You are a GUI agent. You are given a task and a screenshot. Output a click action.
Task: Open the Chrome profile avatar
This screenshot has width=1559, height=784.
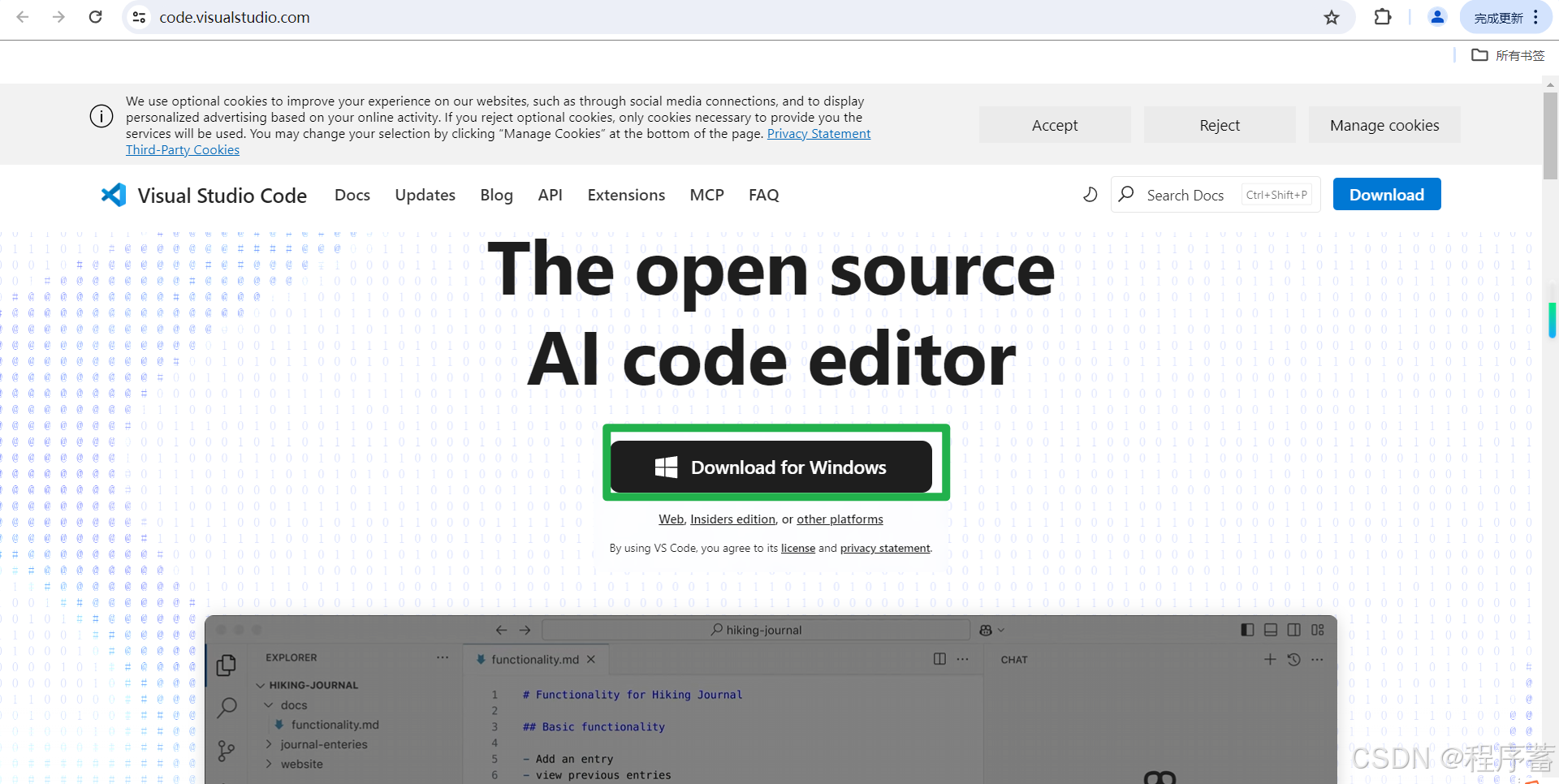pos(1437,17)
